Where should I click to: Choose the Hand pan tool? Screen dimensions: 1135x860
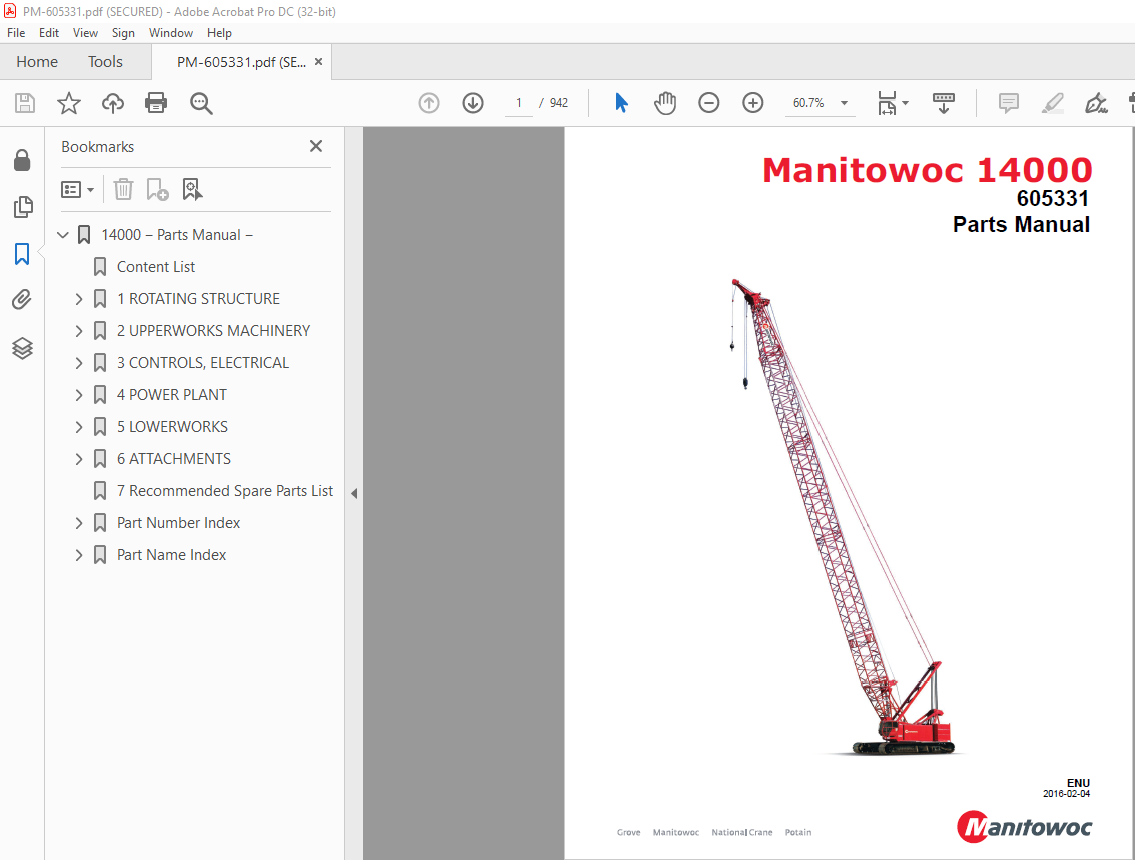(664, 103)
